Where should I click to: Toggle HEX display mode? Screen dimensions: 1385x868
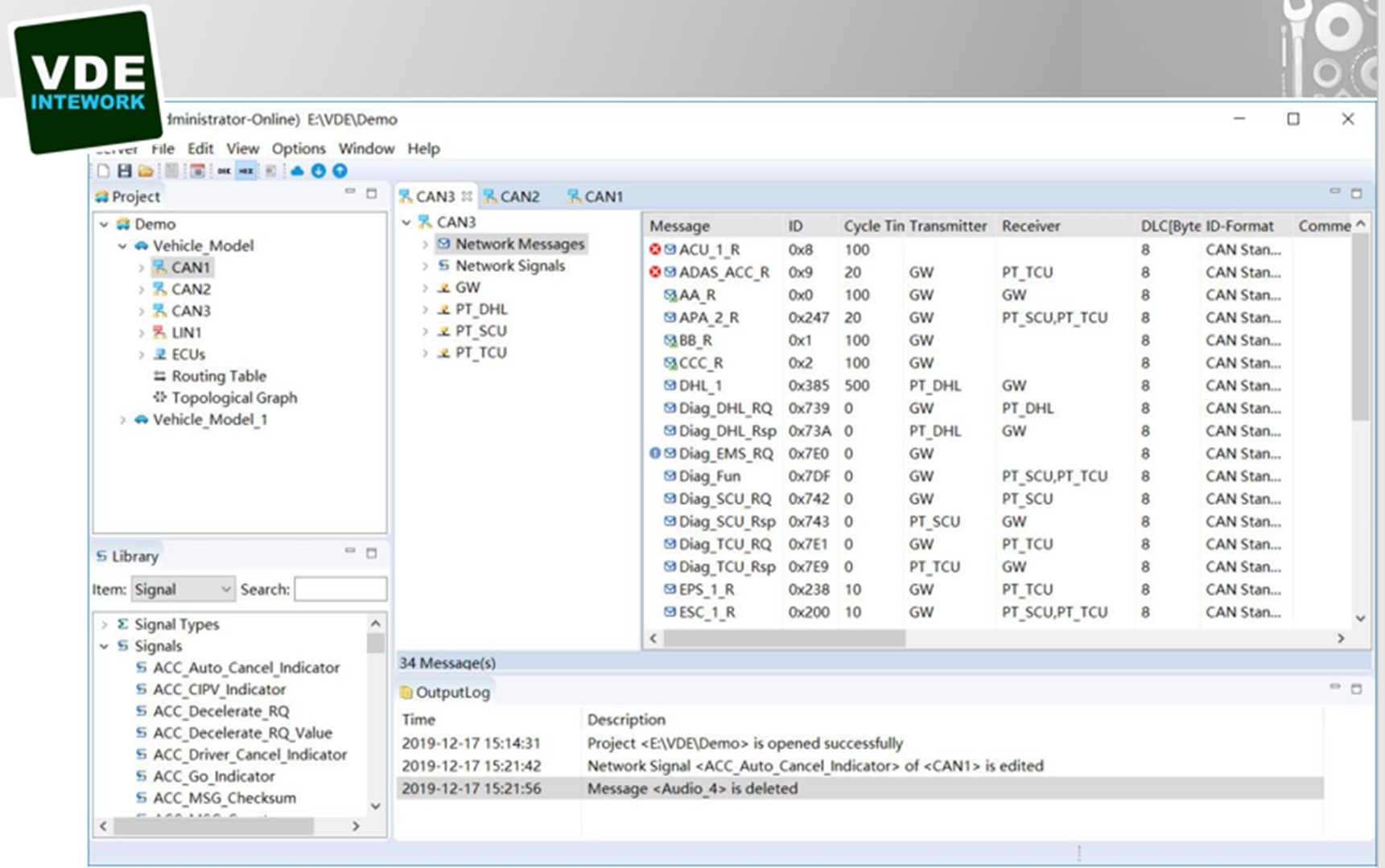click(246, 171)
